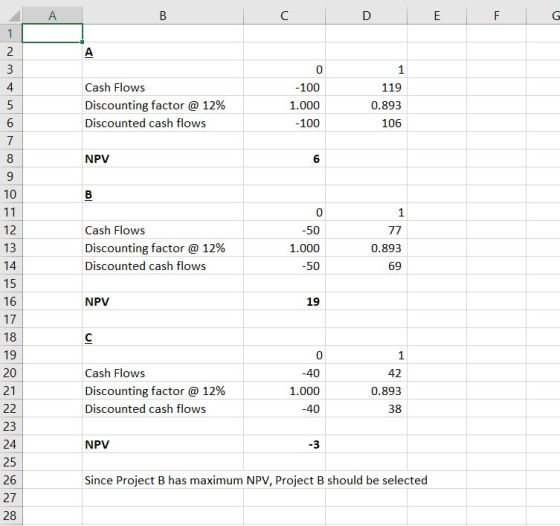Select column F header
Image resolution: width=560 pixels, height=526 pixels.
pyautogui.click(x=496, y=16)
